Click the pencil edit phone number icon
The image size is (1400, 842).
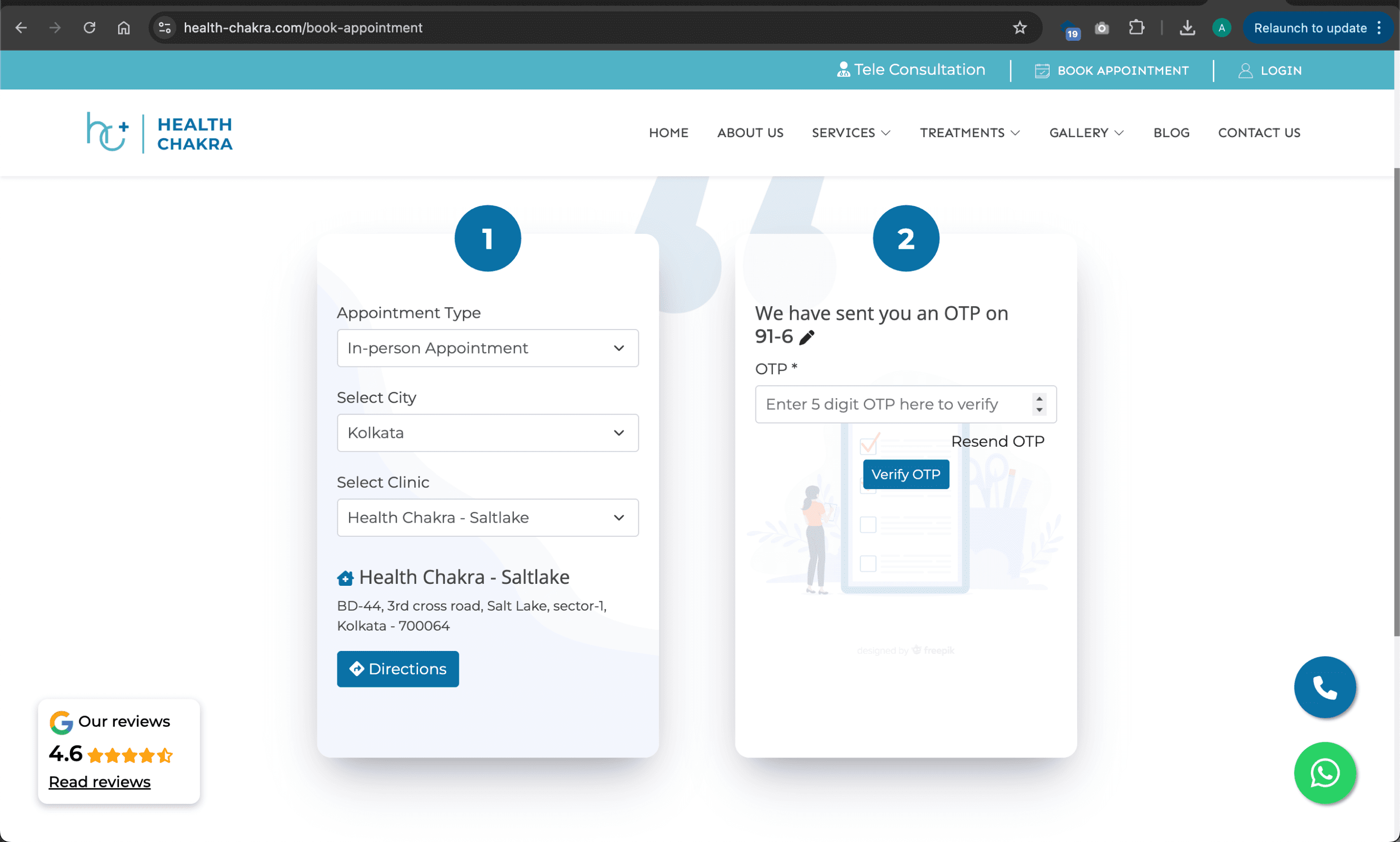pyautogui.click(x=806, y=337)
